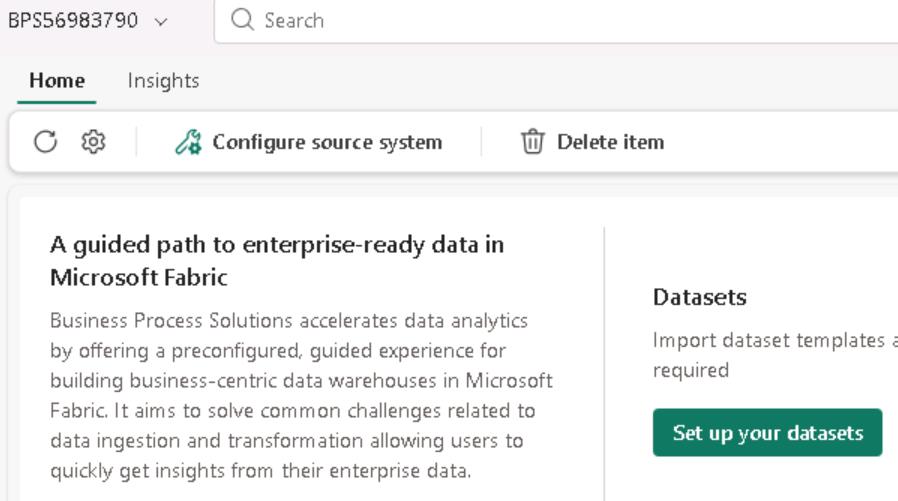Click the Business Process Solutions description paragraph
Image resolution: width=898 pixels, height=501 pixels.
click(x=300, y=395)
